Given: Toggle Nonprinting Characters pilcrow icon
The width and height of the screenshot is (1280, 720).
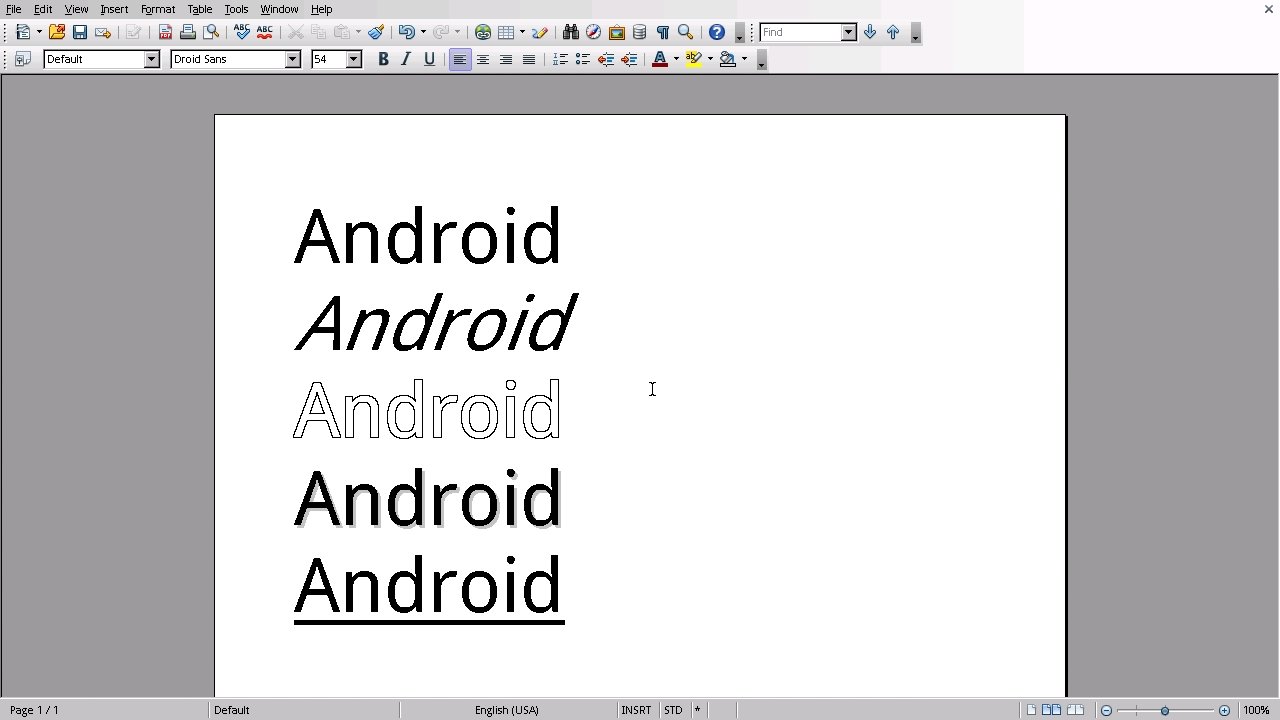Looking at the screenshot, I should click(x=662, y=32).
